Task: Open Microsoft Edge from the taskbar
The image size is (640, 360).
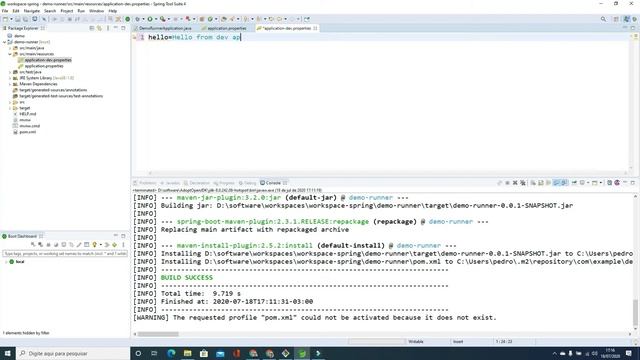Action: (171, 353)
